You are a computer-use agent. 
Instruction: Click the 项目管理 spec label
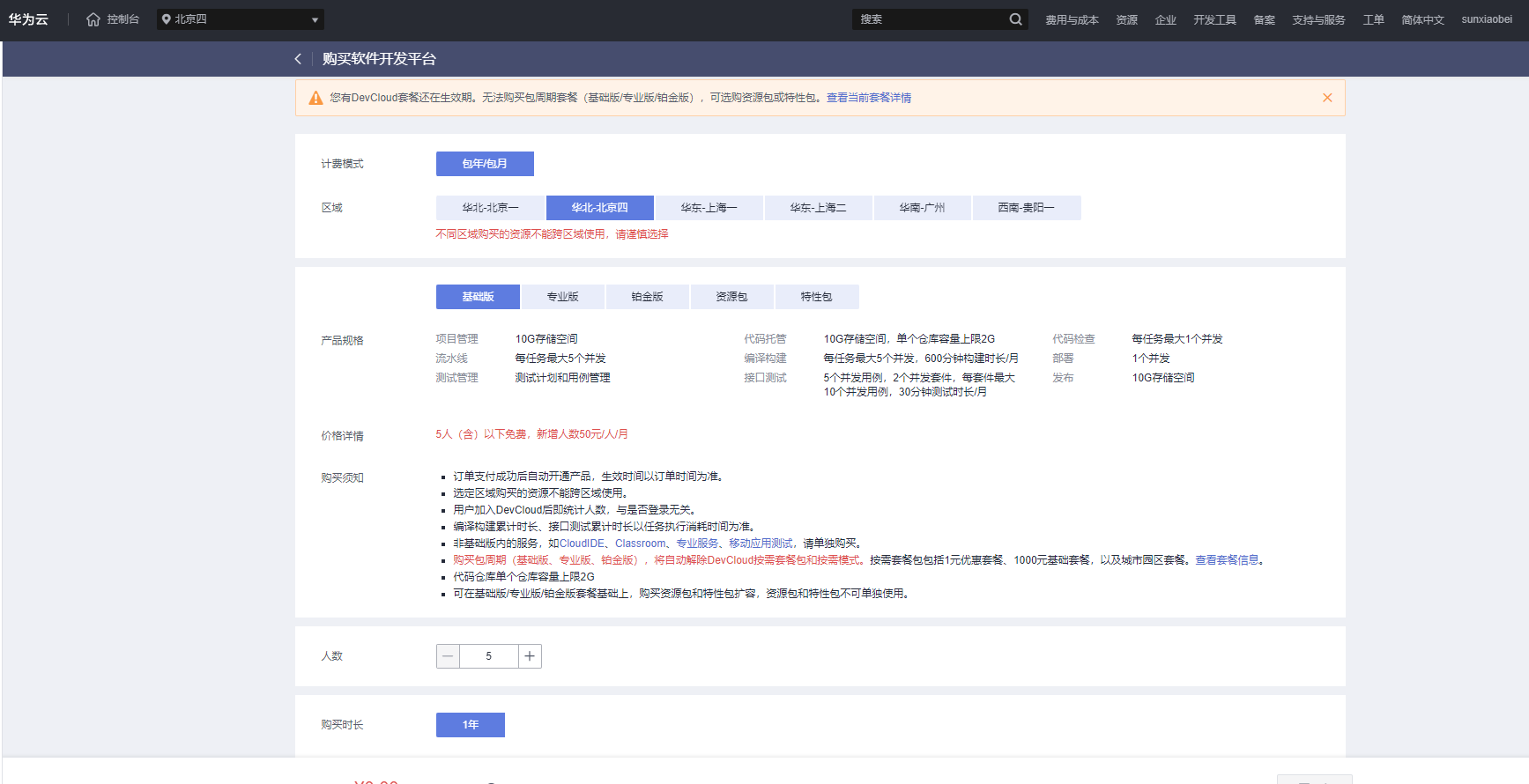(x=456, y=339)
